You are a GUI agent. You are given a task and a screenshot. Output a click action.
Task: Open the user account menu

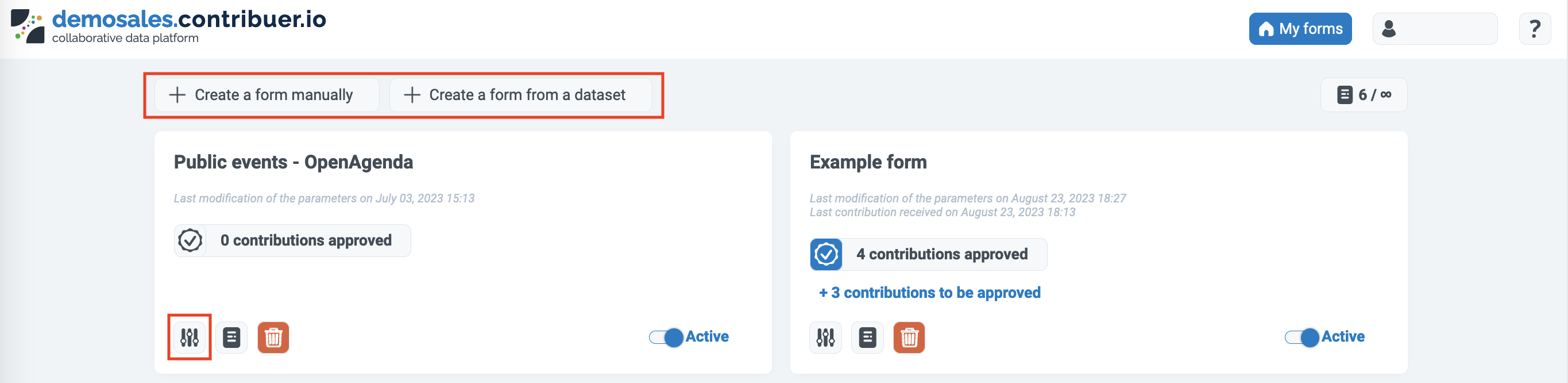pos(1435,29)
